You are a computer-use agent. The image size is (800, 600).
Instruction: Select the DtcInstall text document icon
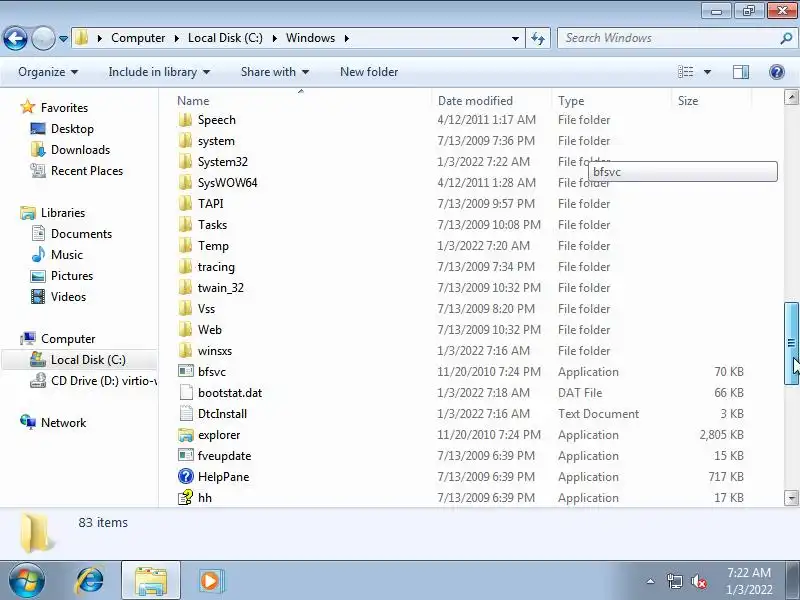[186, 413]
